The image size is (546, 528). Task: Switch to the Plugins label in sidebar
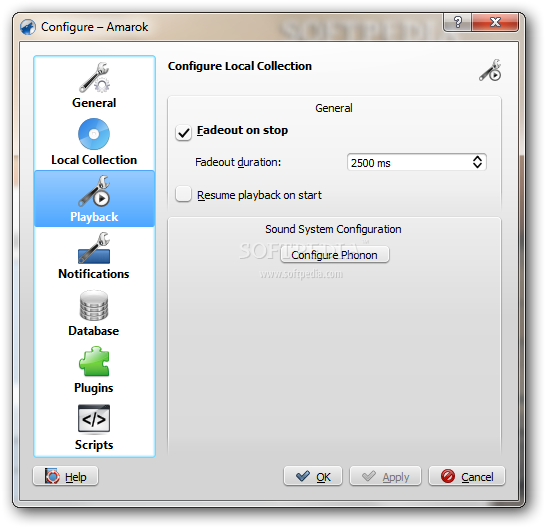(94, 388)
